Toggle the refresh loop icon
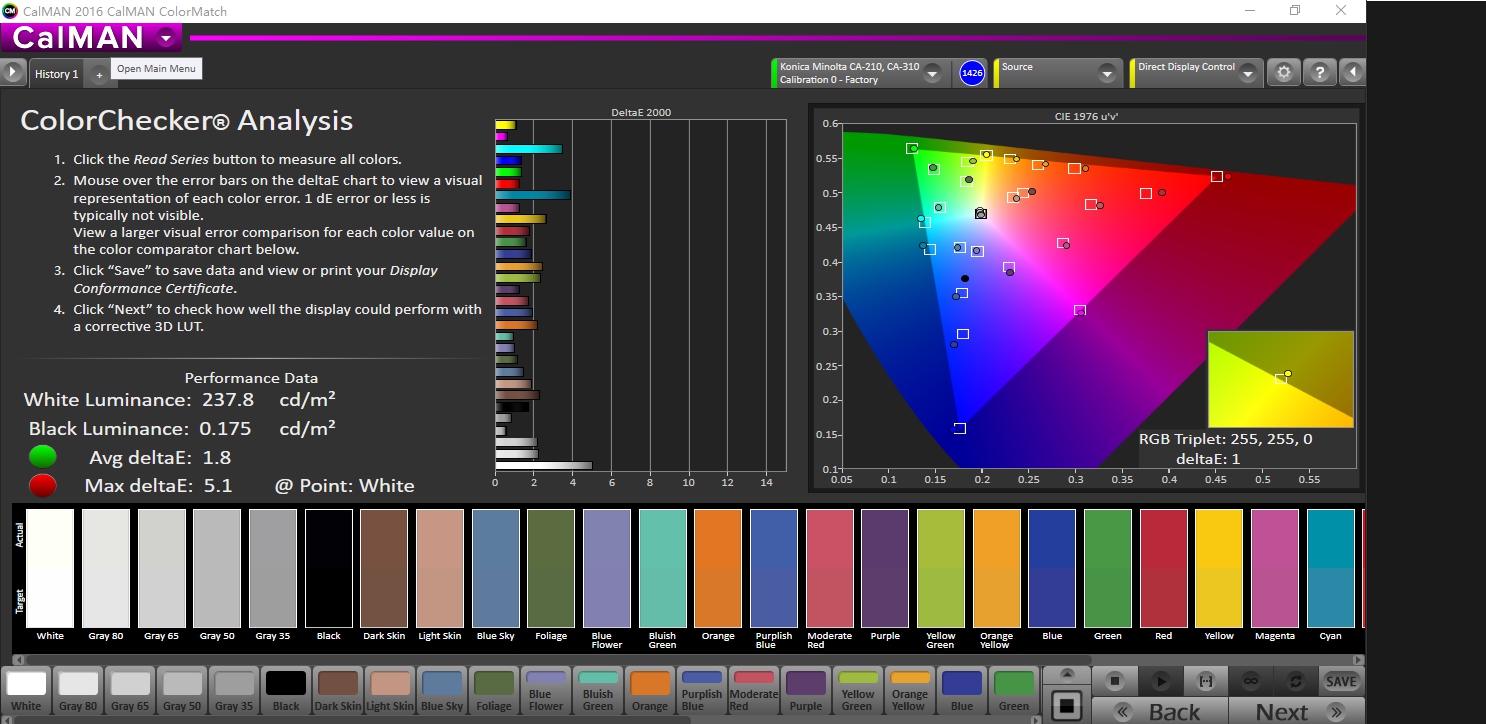1486x724 pixels. (1296, 681)
